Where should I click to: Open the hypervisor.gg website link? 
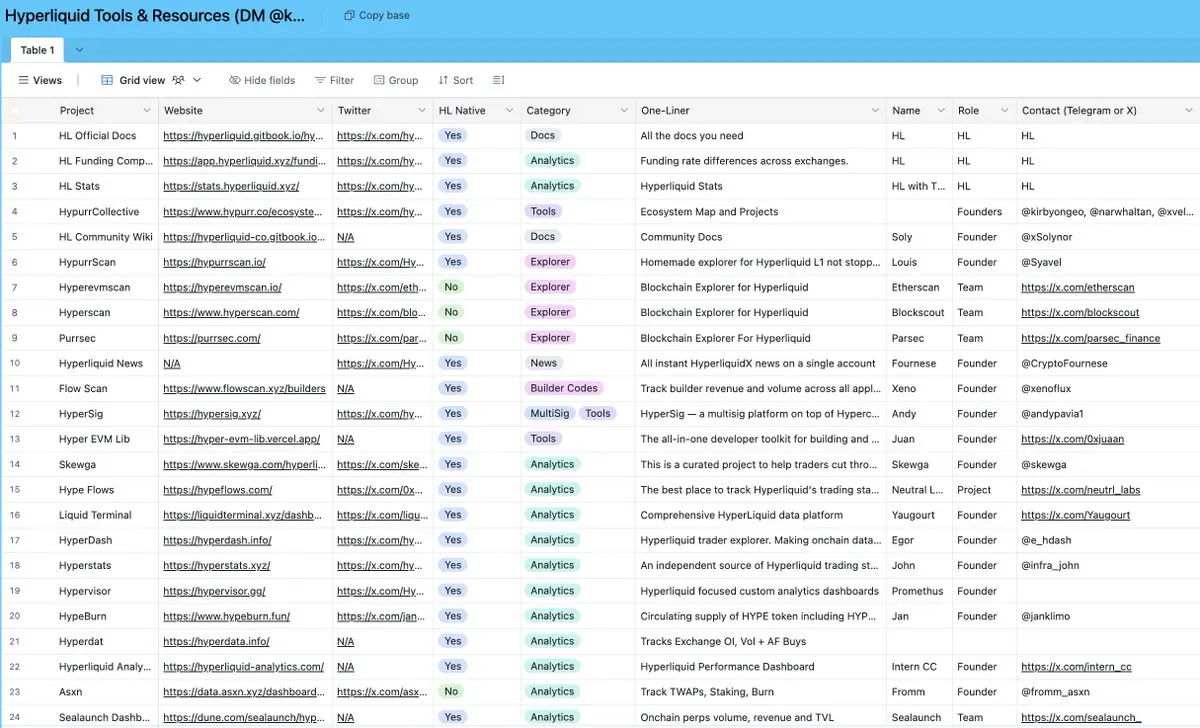pyautogui.click(x=214, y=591)
